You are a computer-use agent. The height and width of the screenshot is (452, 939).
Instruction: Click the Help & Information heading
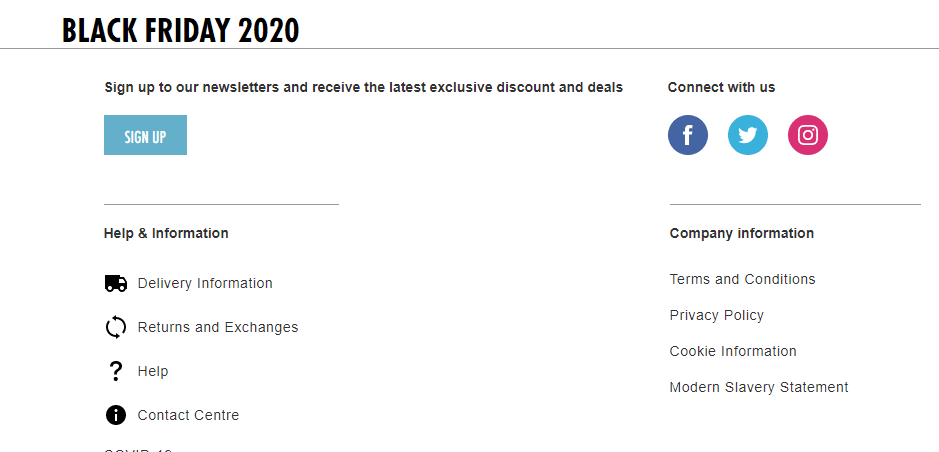(166, 233)
